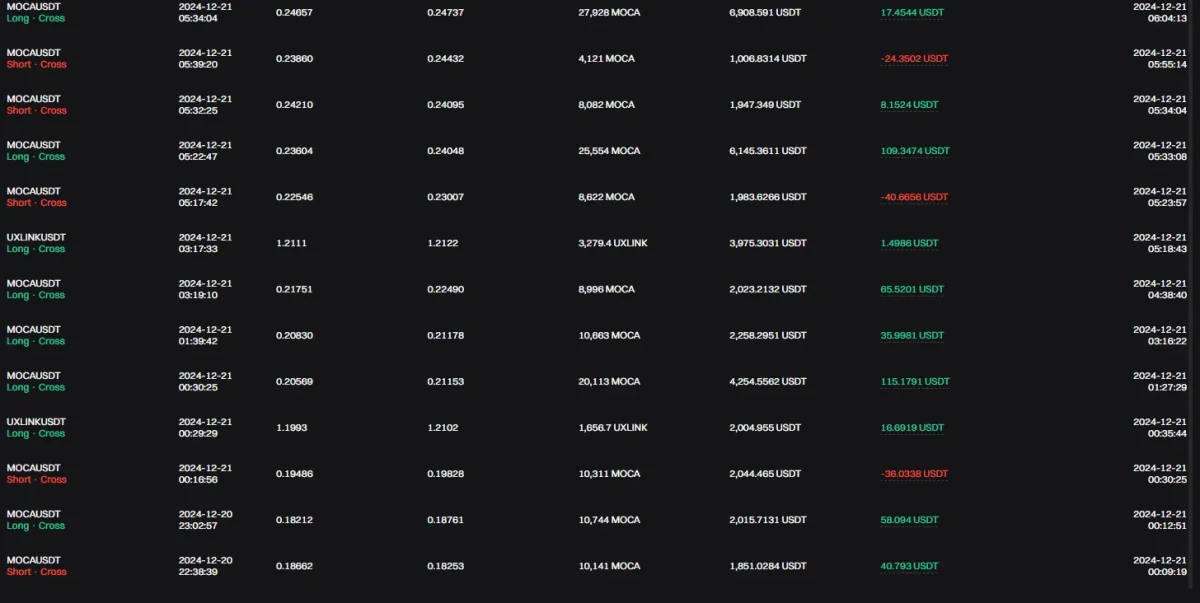Viewport: 1200px width, 603px height.
Task: Click the 3,279.4 UXLINK quantity
Action: 613,243
